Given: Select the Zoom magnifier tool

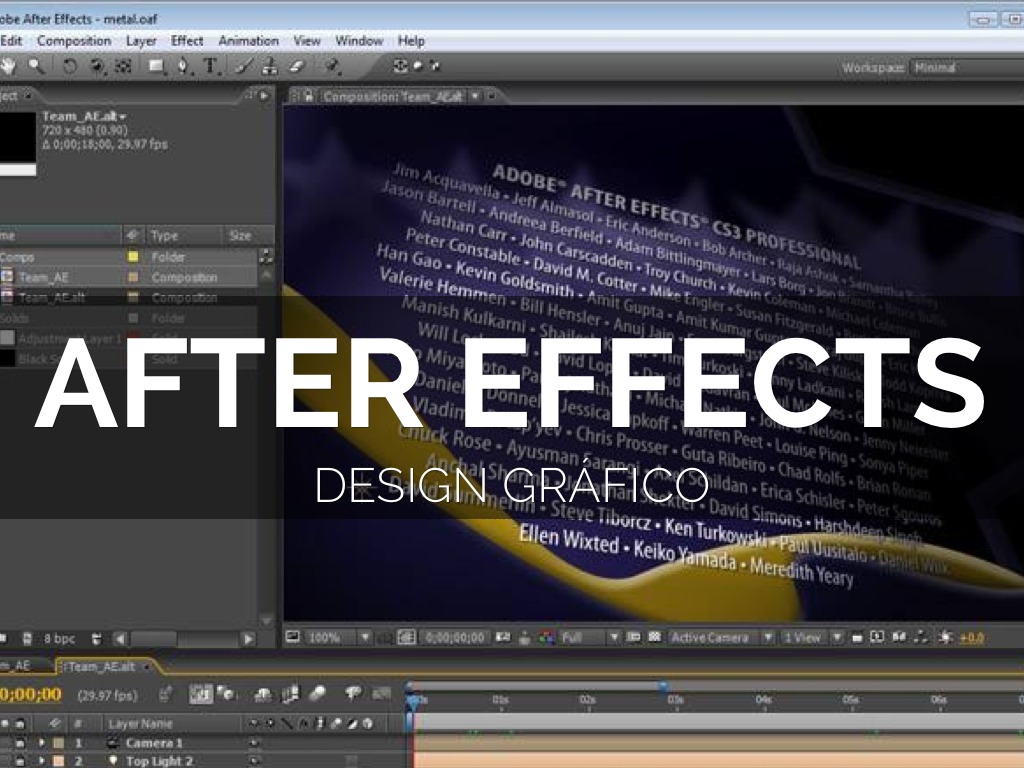Looking at the screenshot, I should (36, 67).
